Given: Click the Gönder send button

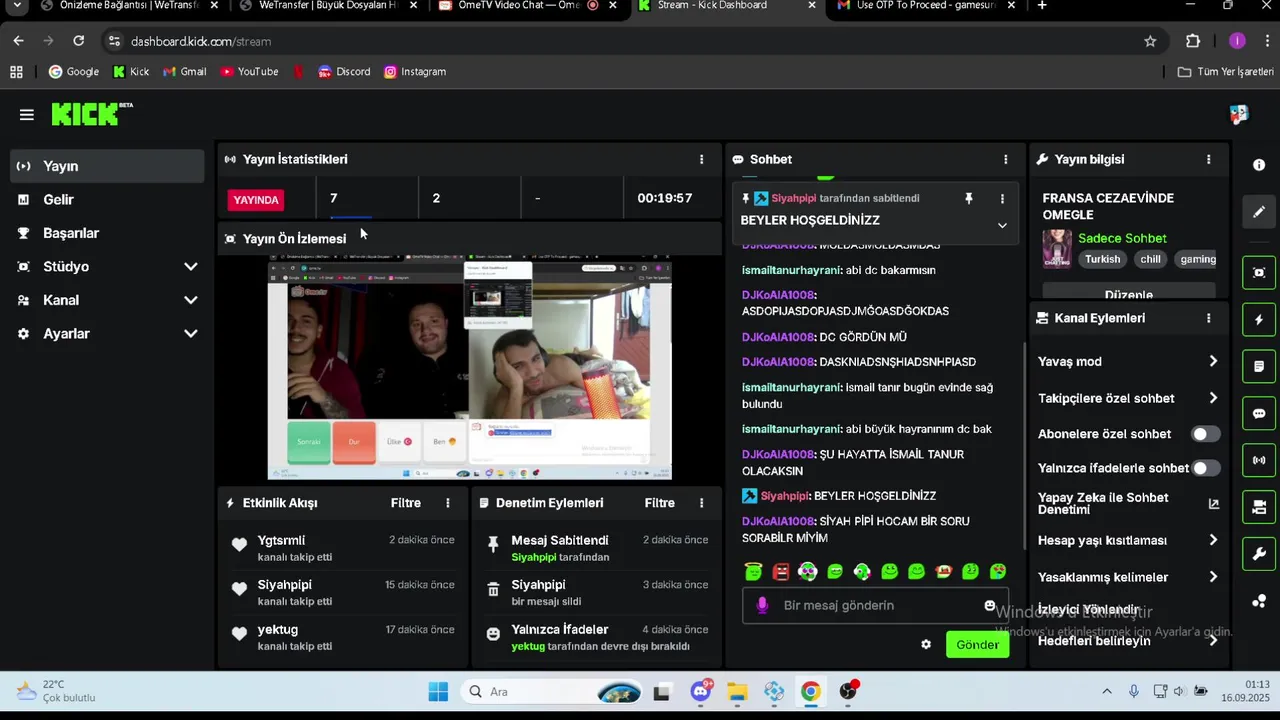Looking at the screenshot, I should [x=977, y=645].
